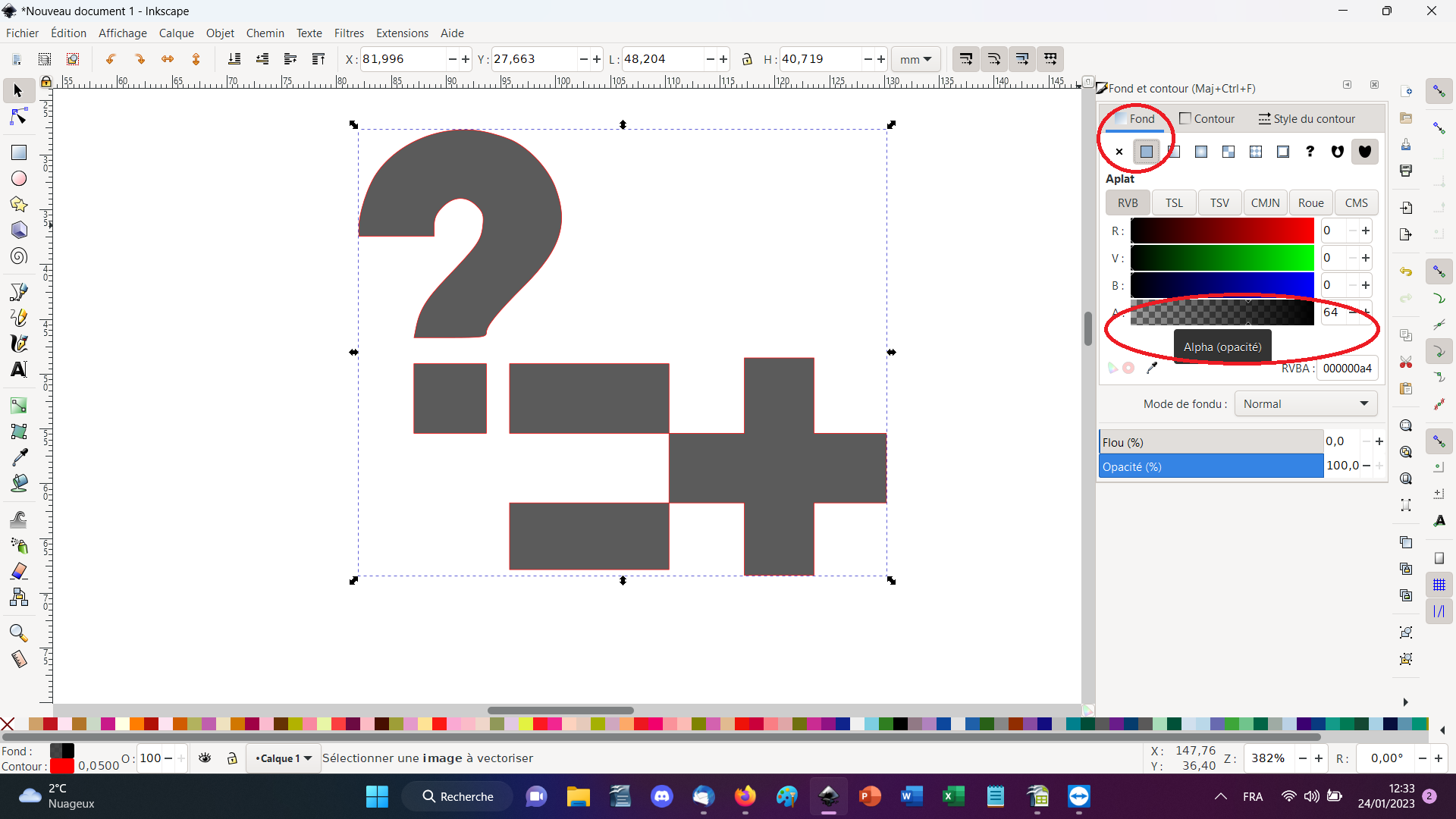The image size is (1456, 819).
Task: Select the Spray tool
Action: point(19,545)
